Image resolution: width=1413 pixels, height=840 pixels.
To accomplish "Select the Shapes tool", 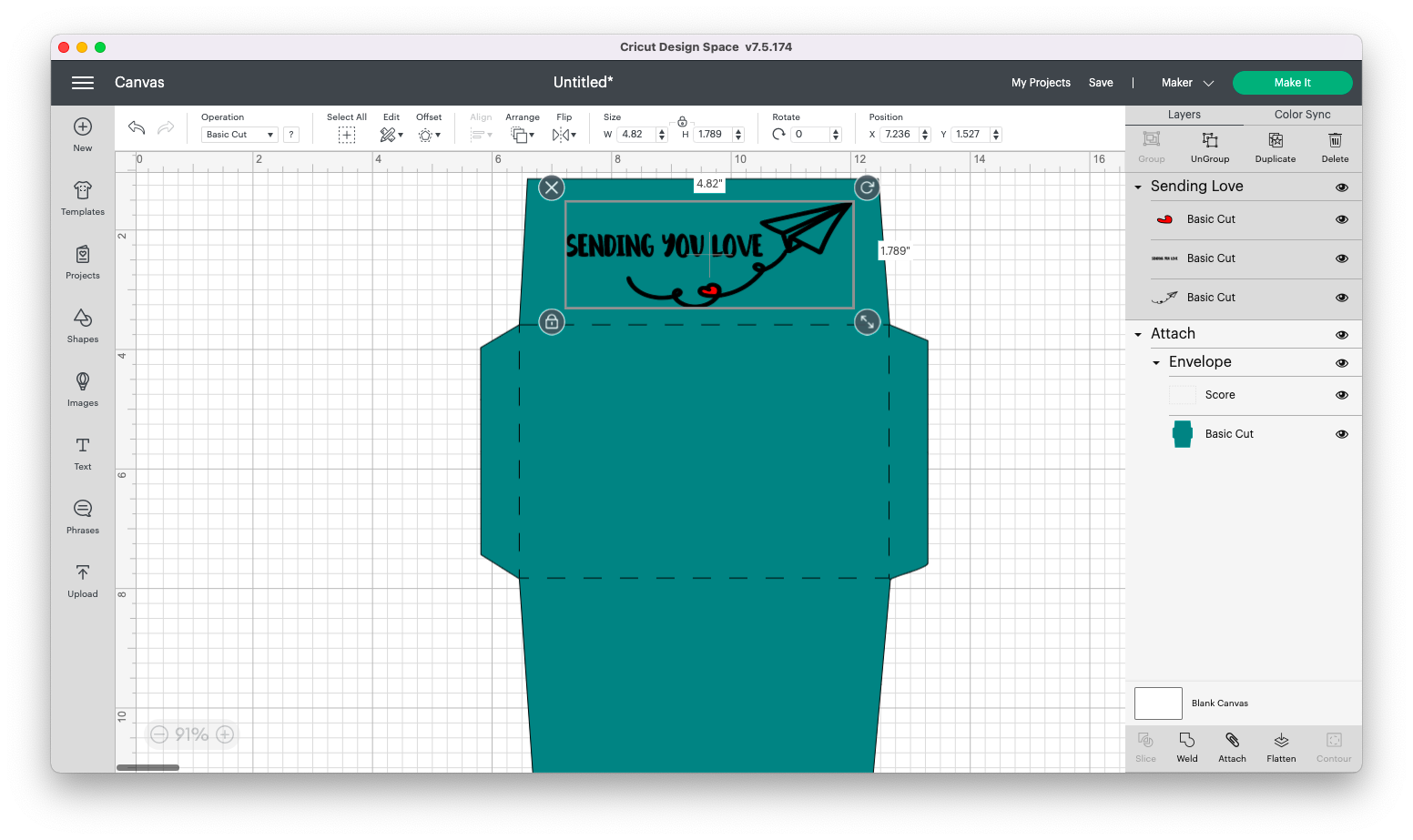I will [x=82, y=325].
